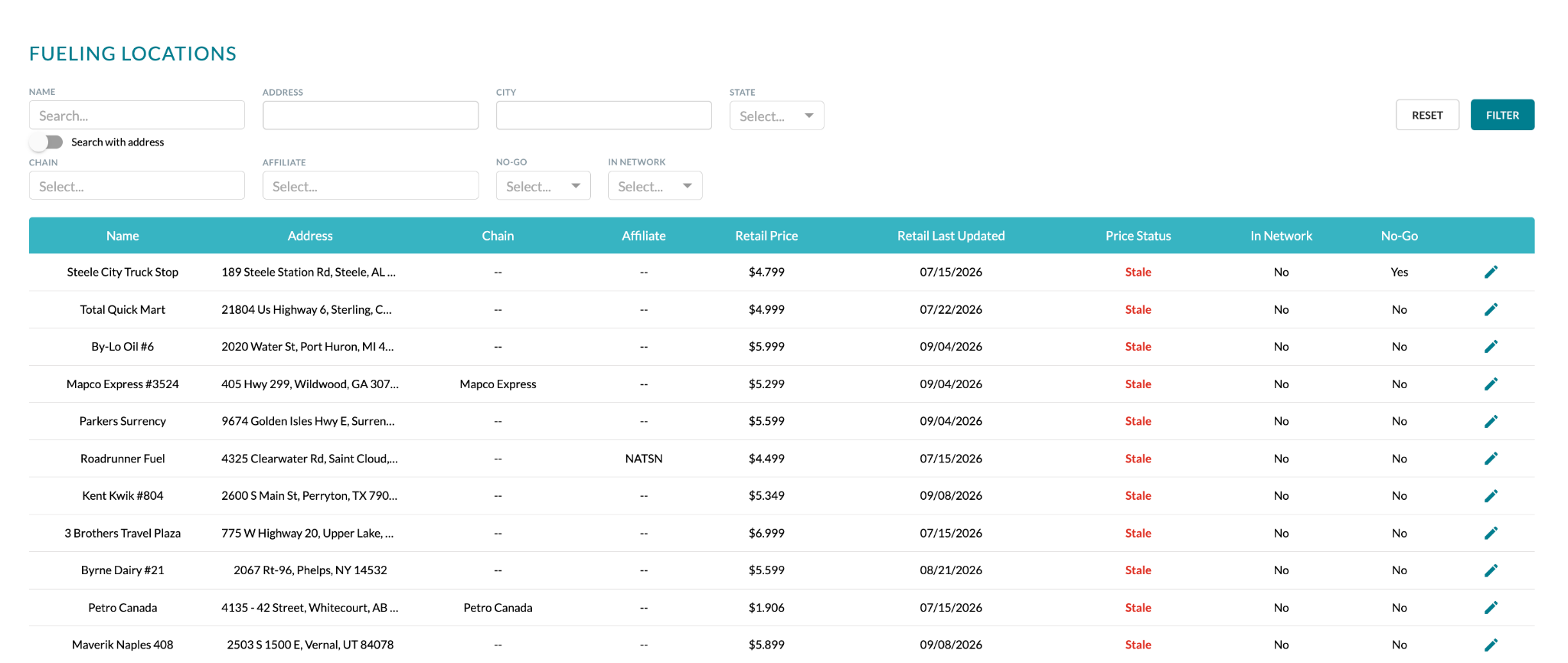Edit 3 Brothers Travel Plaza location
1568x663 pixels.
click(1491, 533)
